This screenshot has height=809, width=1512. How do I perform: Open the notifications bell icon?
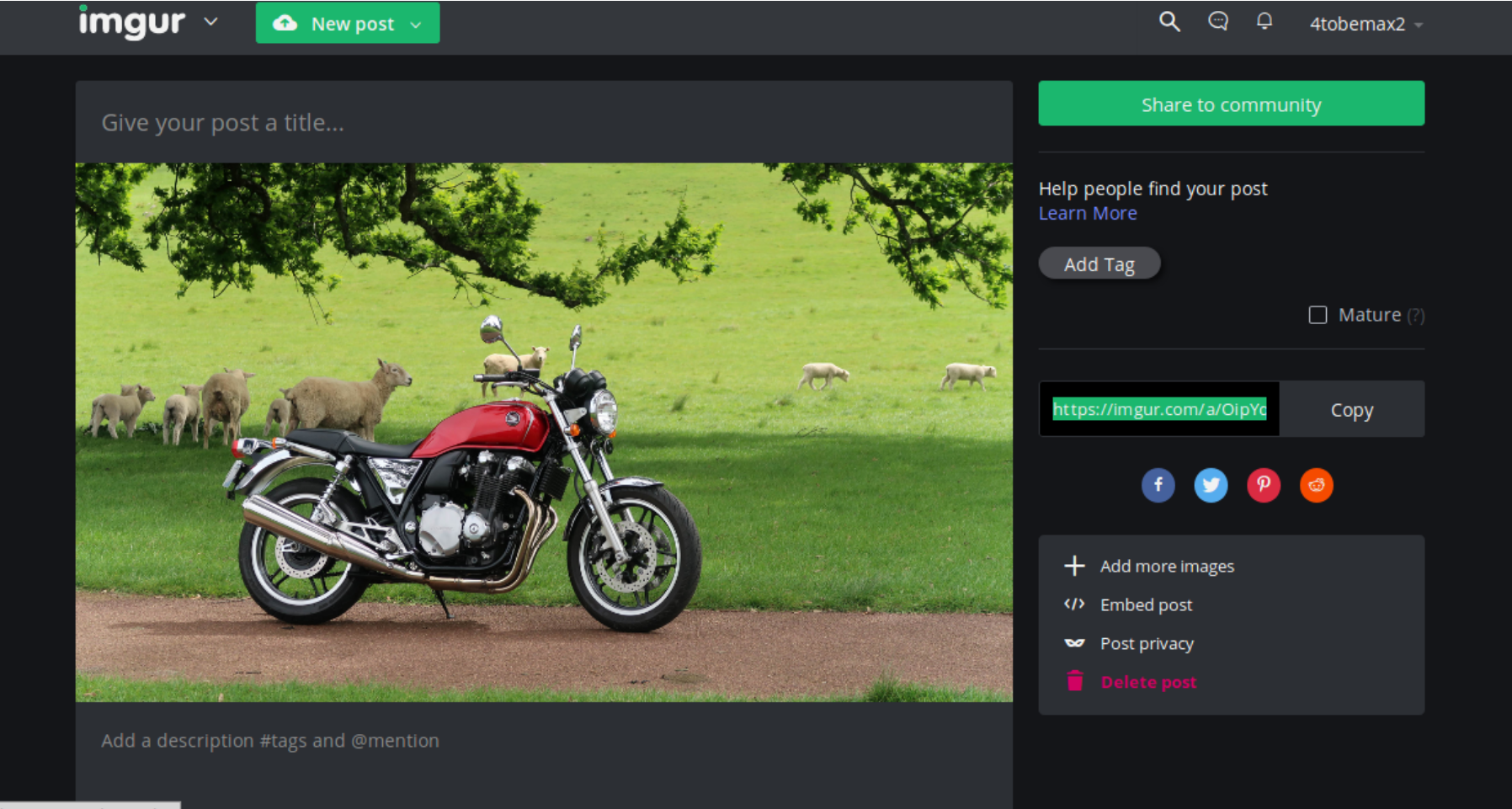click(1264, 21)
